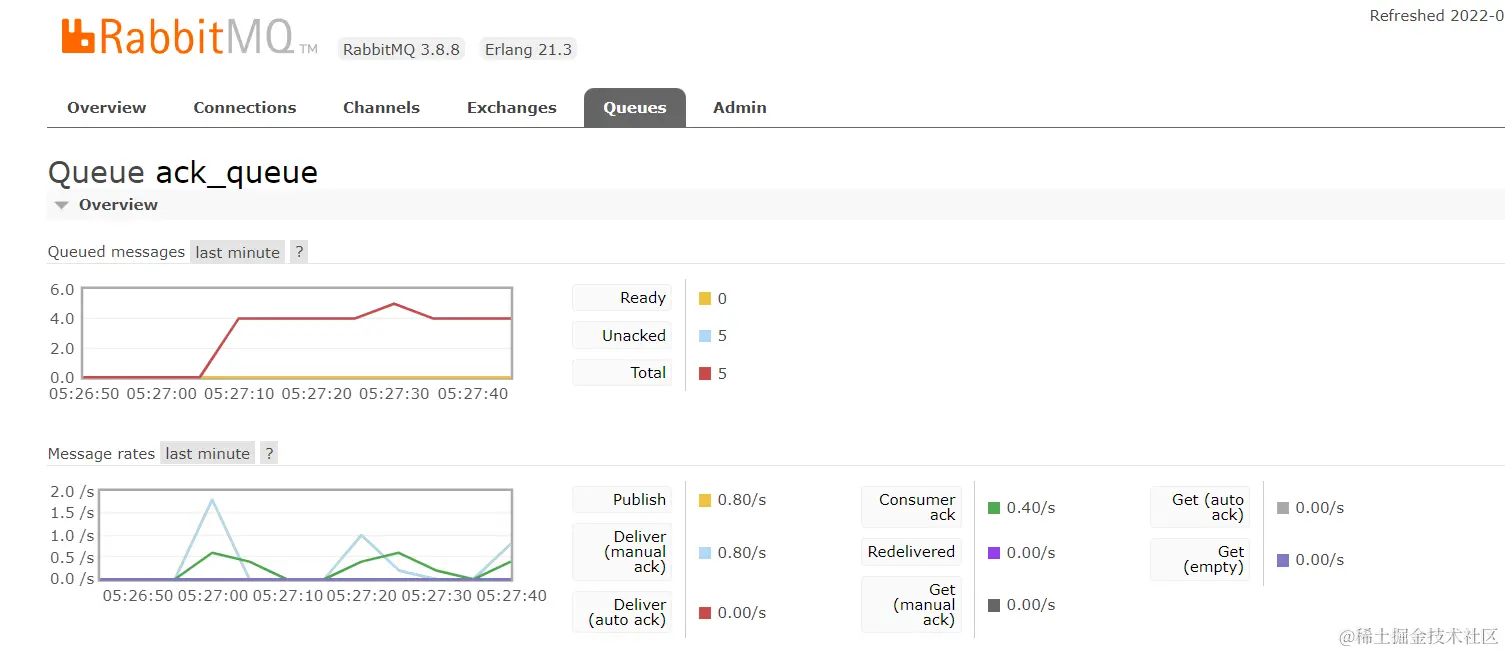This screenshot has height=653, width=1505.
Task: Click the Consumer ack 0.40/s value
Action: pyautogui.click(x=1031, y=508)
